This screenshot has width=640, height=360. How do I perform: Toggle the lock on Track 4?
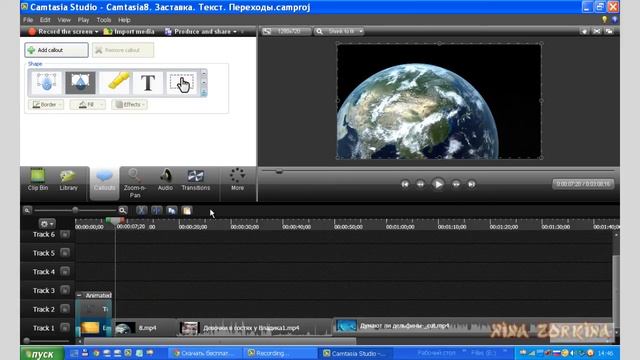64,272
